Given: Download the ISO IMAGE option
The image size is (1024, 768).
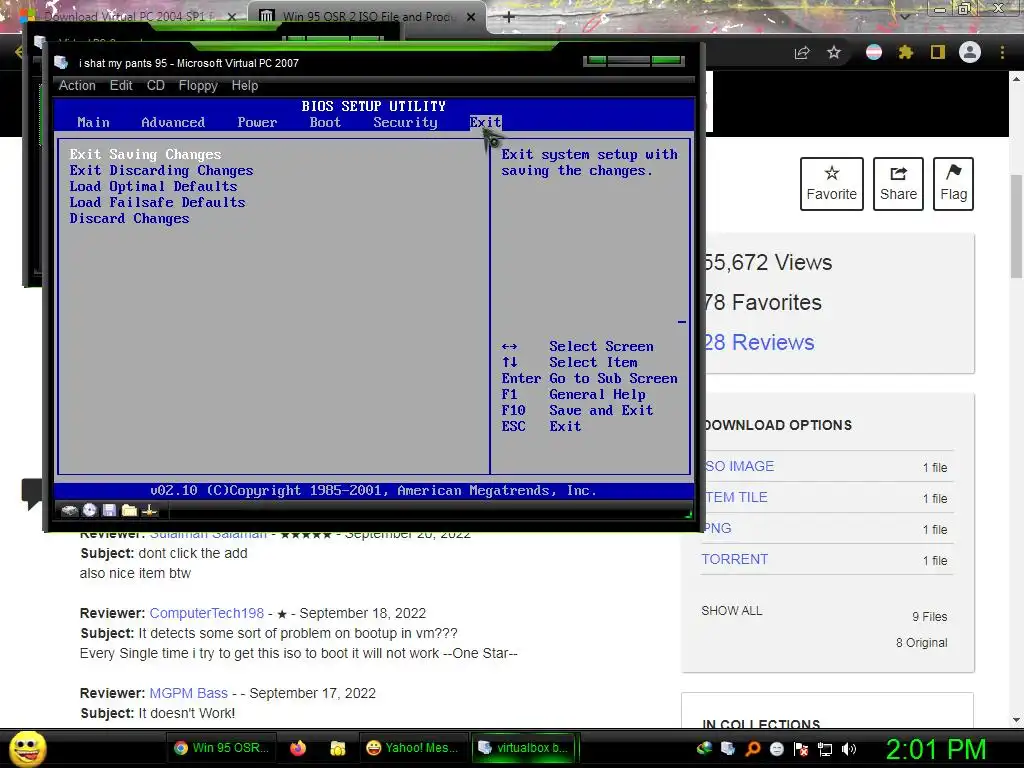Looking at the screenshot, I should 739,466.
